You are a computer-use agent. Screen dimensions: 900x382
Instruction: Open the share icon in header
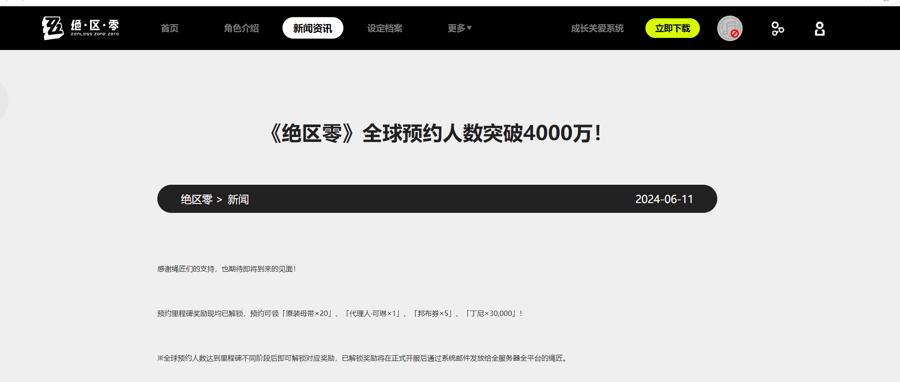(778, 29)
